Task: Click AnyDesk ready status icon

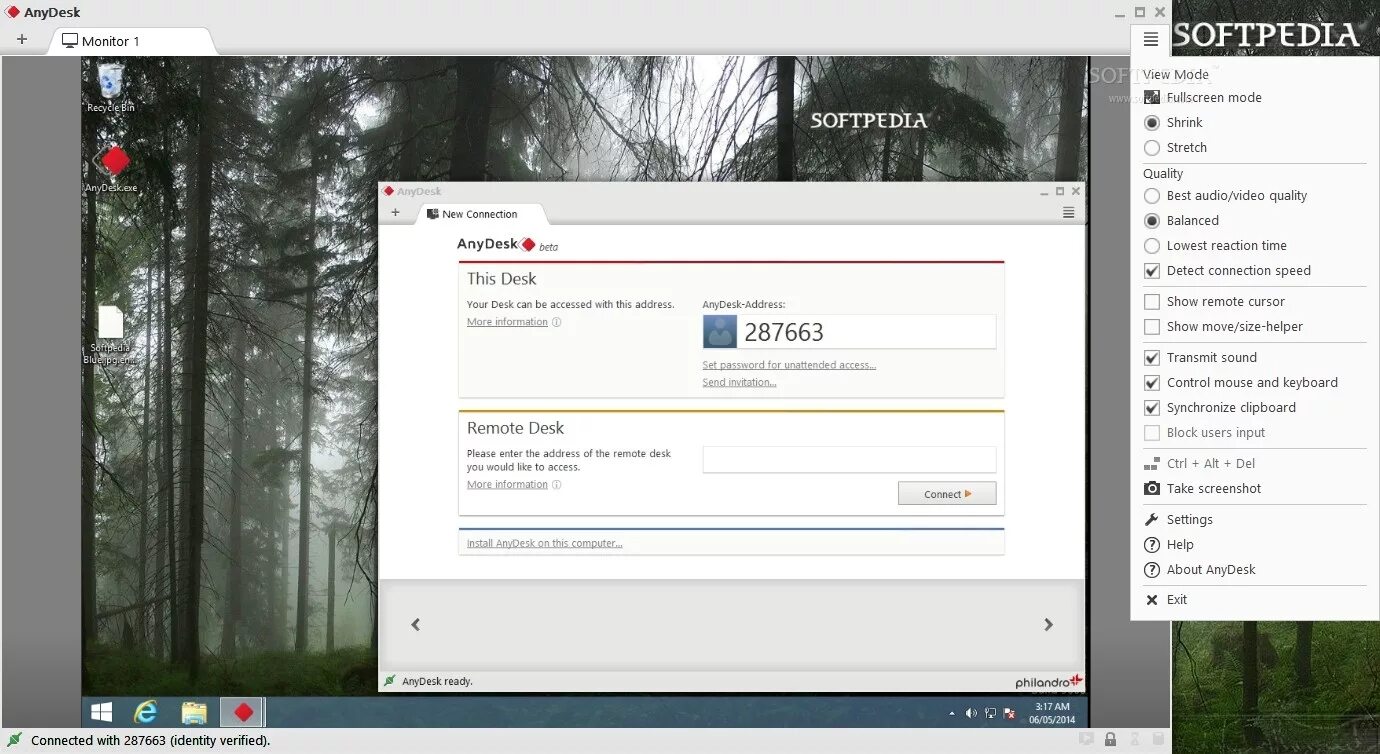Action: (390, 681)
